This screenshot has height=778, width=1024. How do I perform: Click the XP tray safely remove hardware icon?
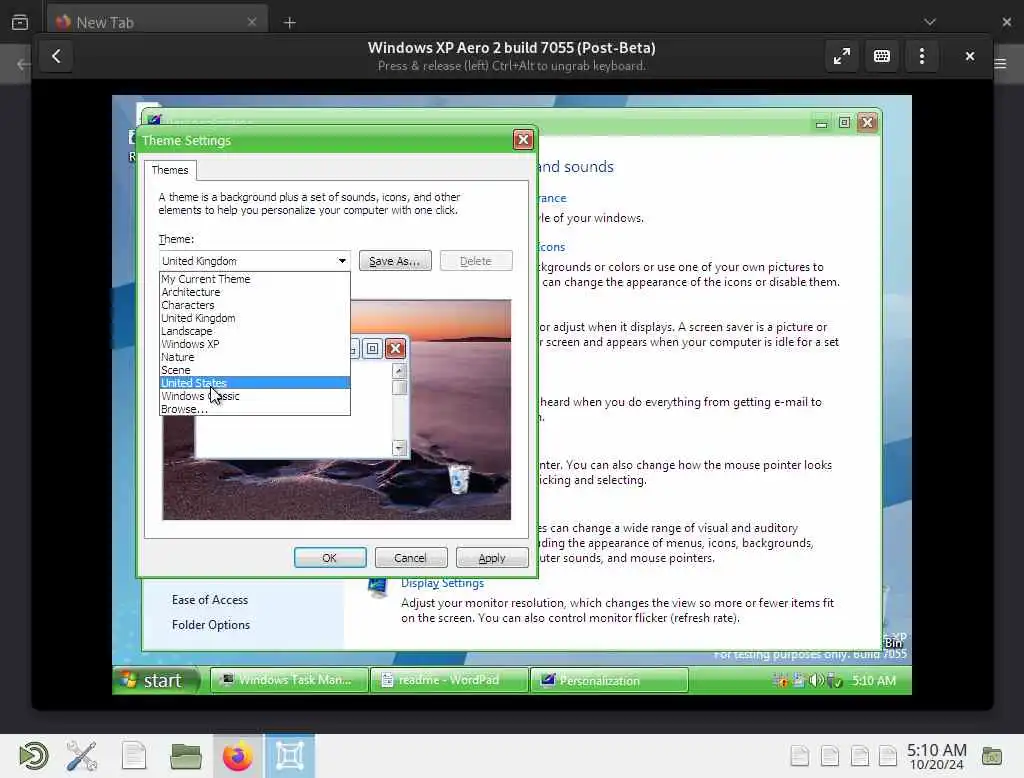pos(835,681)
